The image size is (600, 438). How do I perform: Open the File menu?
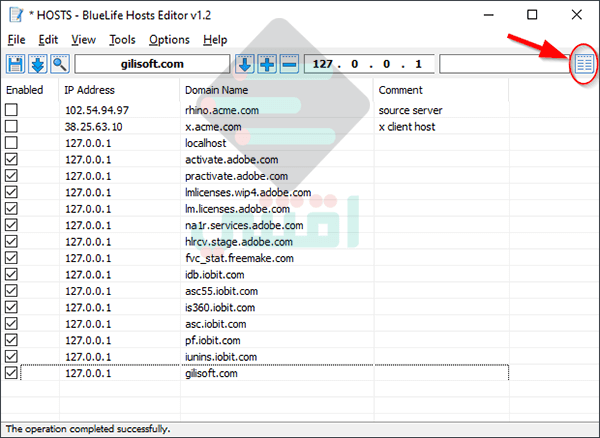coord(16,40)
